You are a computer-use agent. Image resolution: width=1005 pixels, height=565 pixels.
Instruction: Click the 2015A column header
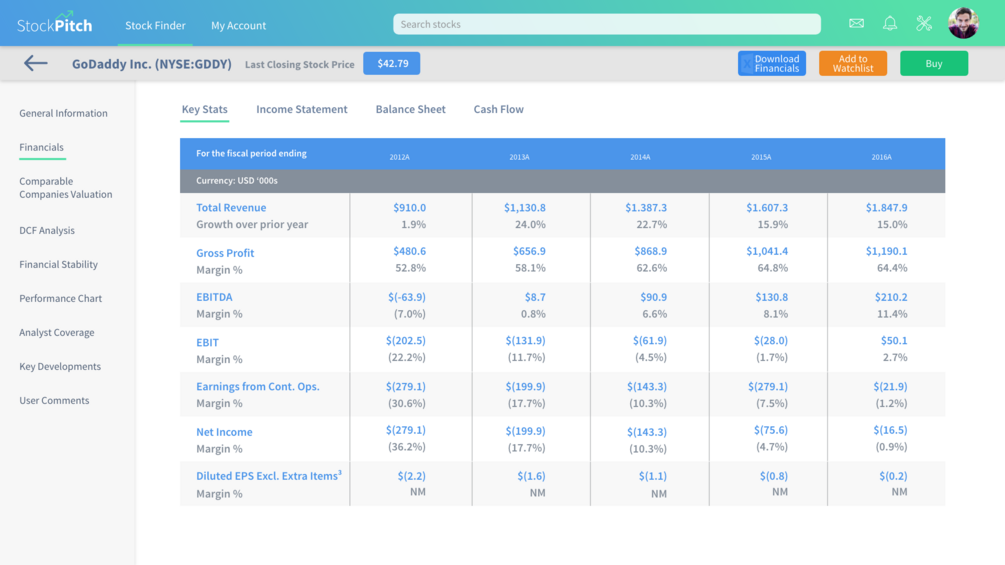[x=761, y=157]
